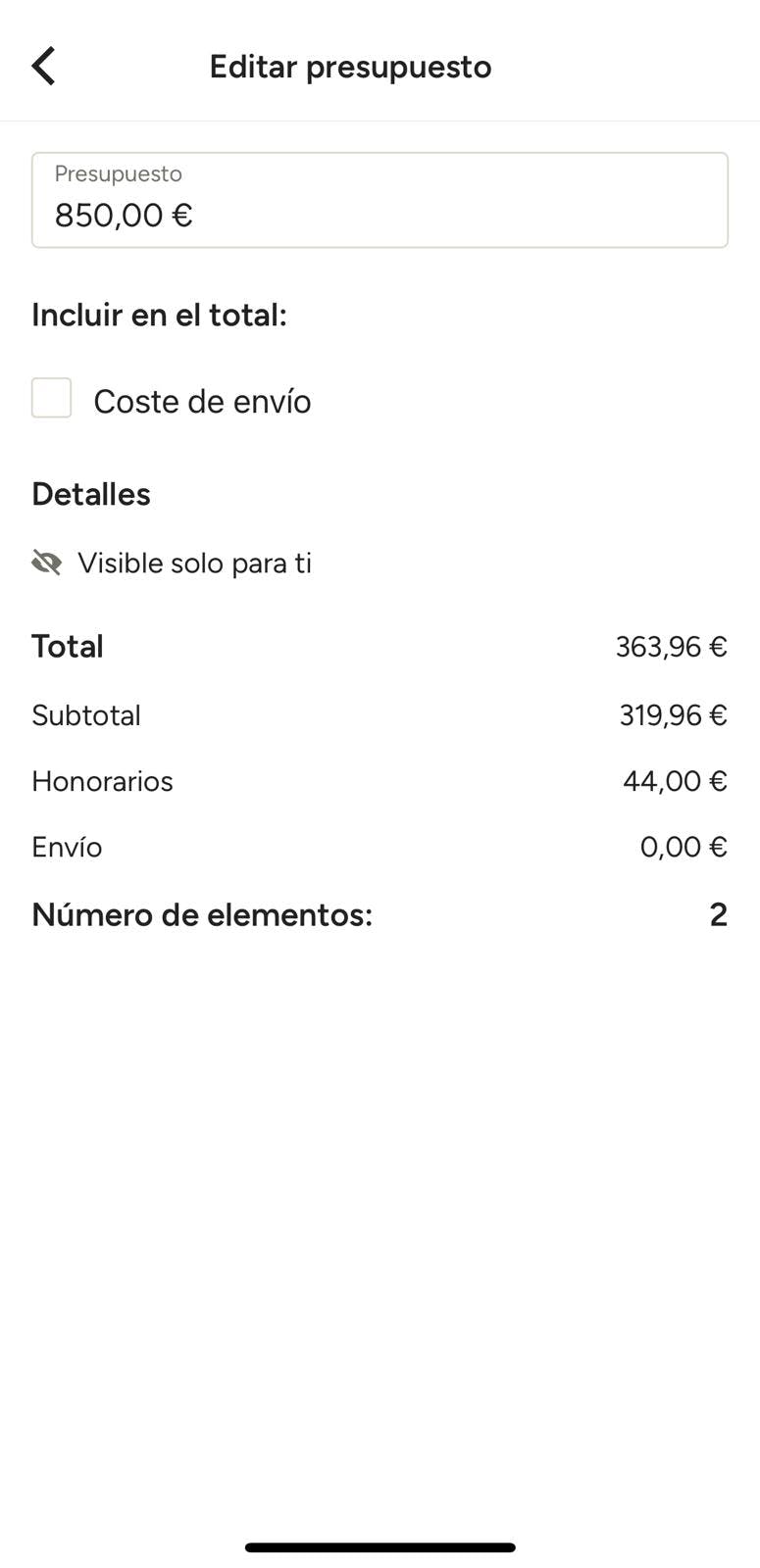The image size is (760, 1568).
Task: Toggle the Coste de envío checkbox
Action: coord(51,399)
